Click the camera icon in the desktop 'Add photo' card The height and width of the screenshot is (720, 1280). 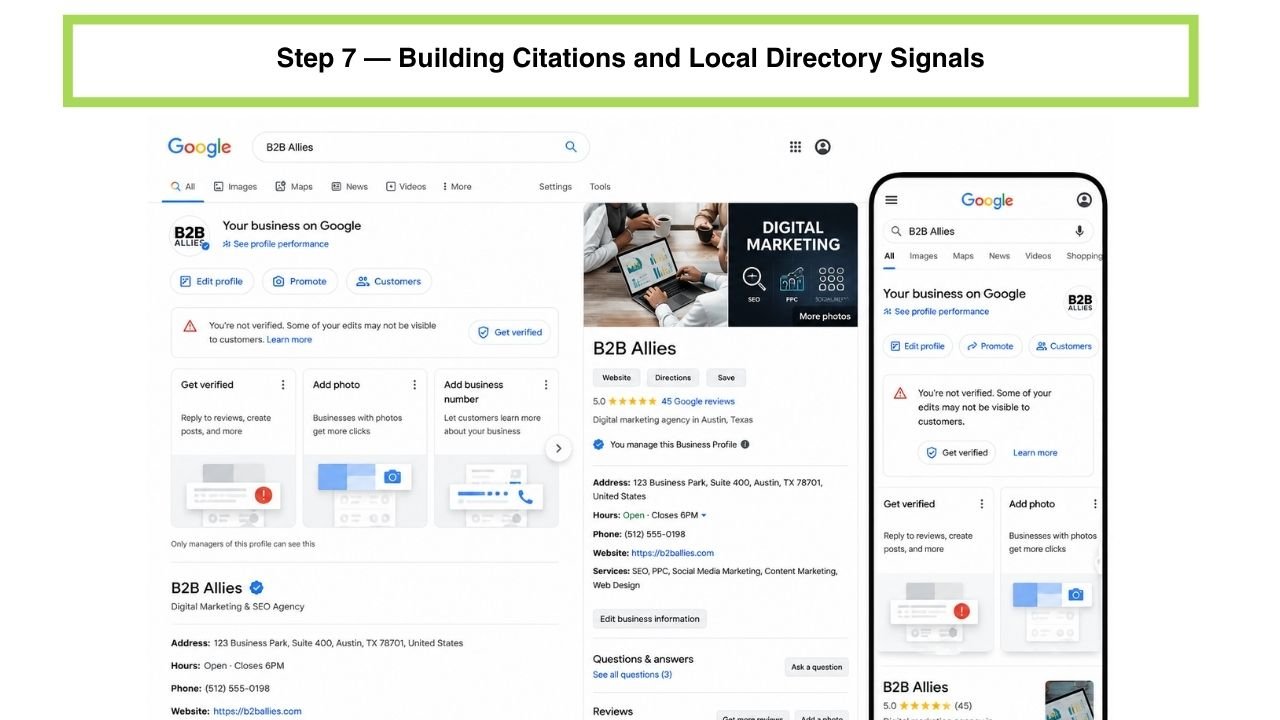coord(392,477)
